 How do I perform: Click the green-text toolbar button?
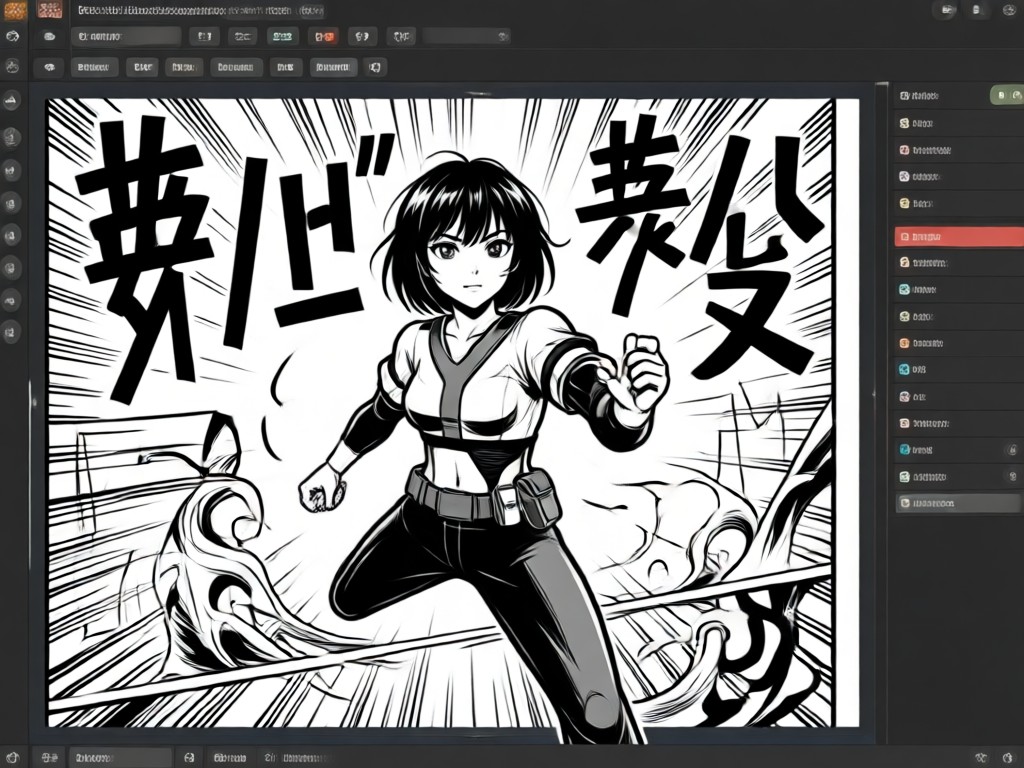282,37
